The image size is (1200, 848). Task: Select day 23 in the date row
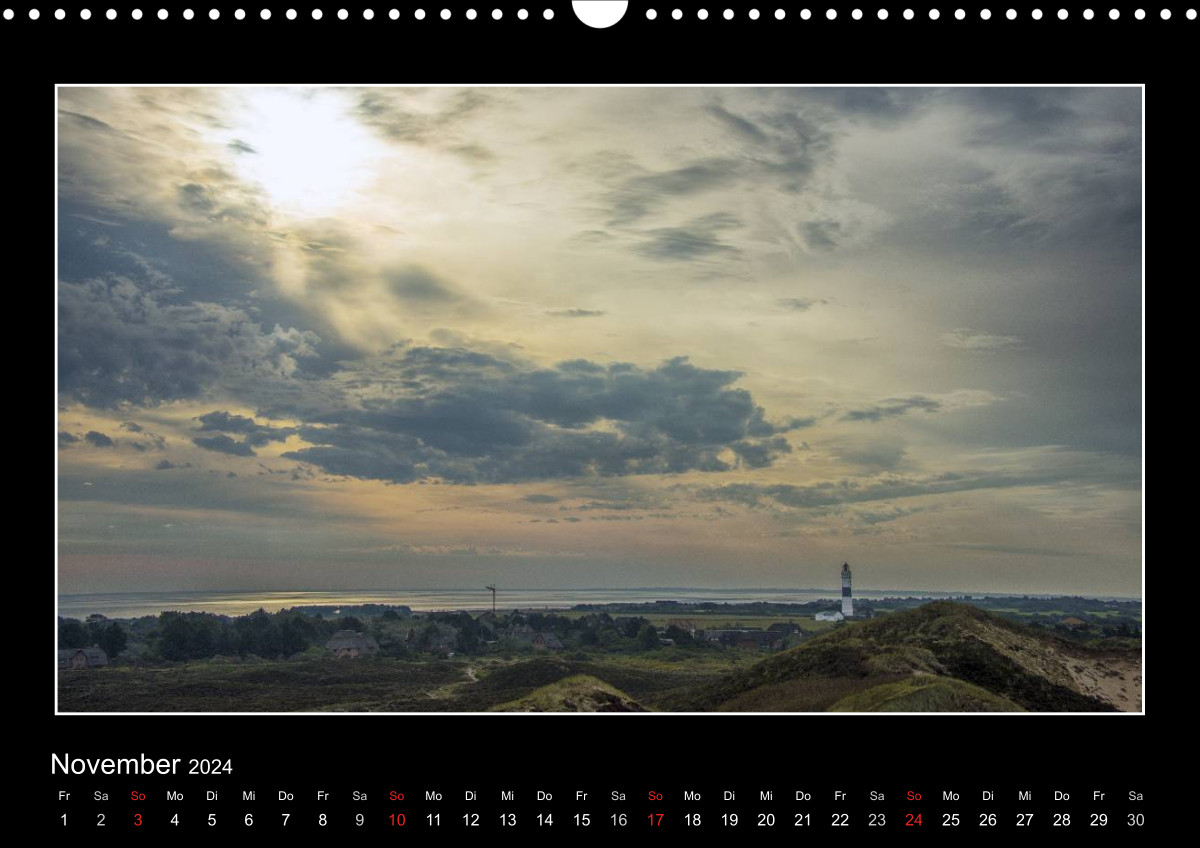click(877, 820)
